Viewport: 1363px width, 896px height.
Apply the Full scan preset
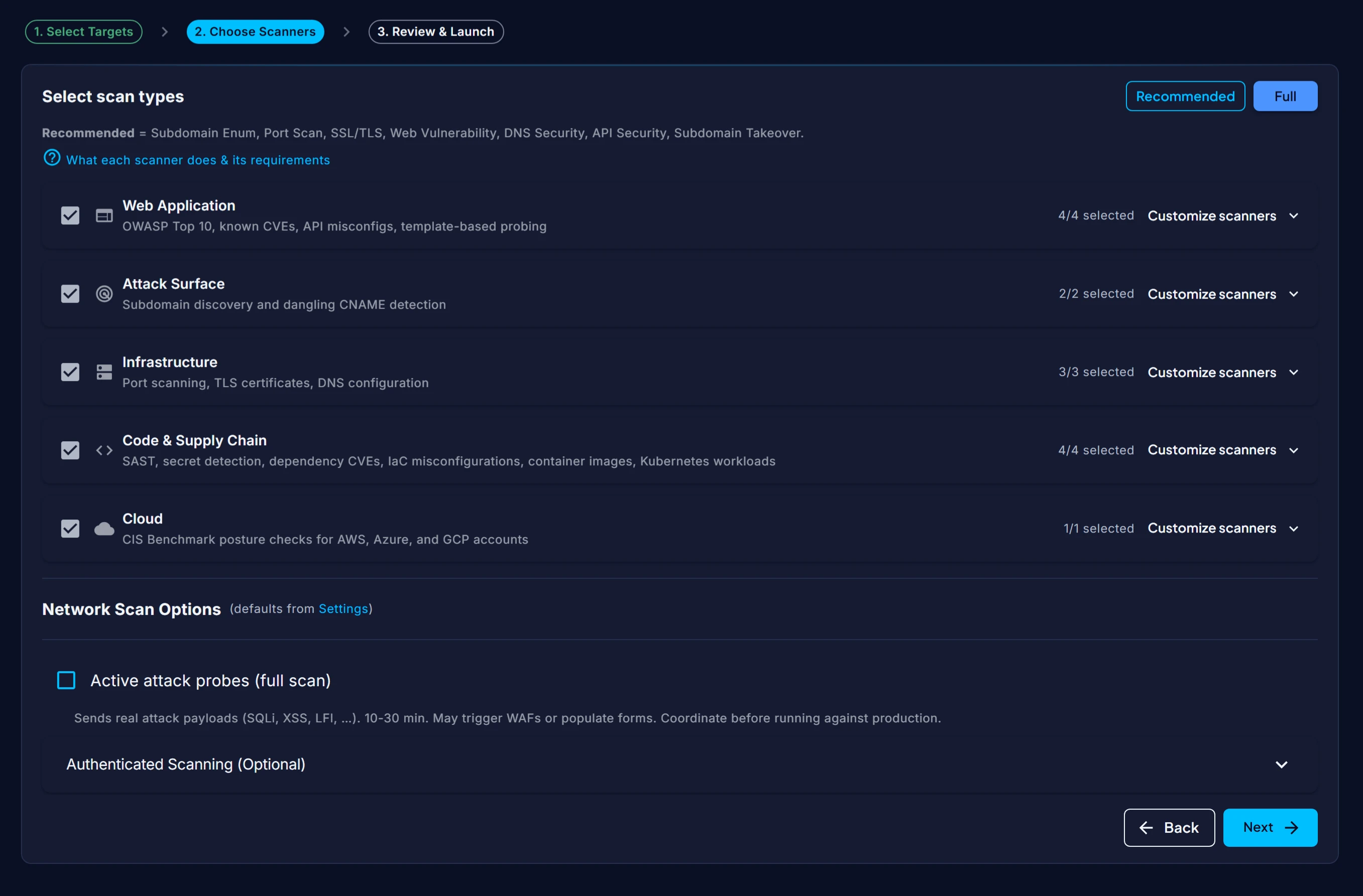point(1285,96)
